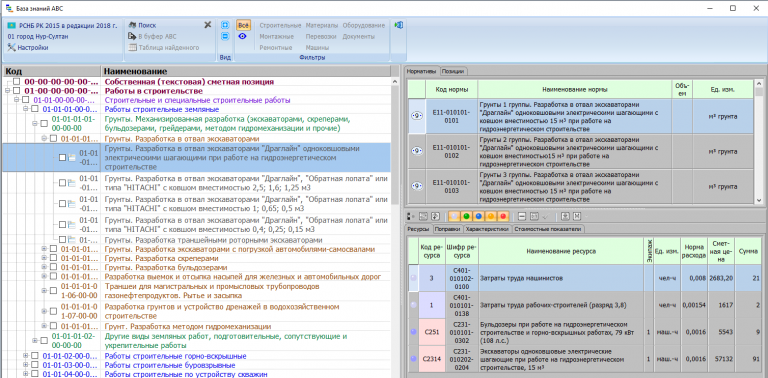
Task: Select the orange resource filter circle
Action: [x=491, y=216]
